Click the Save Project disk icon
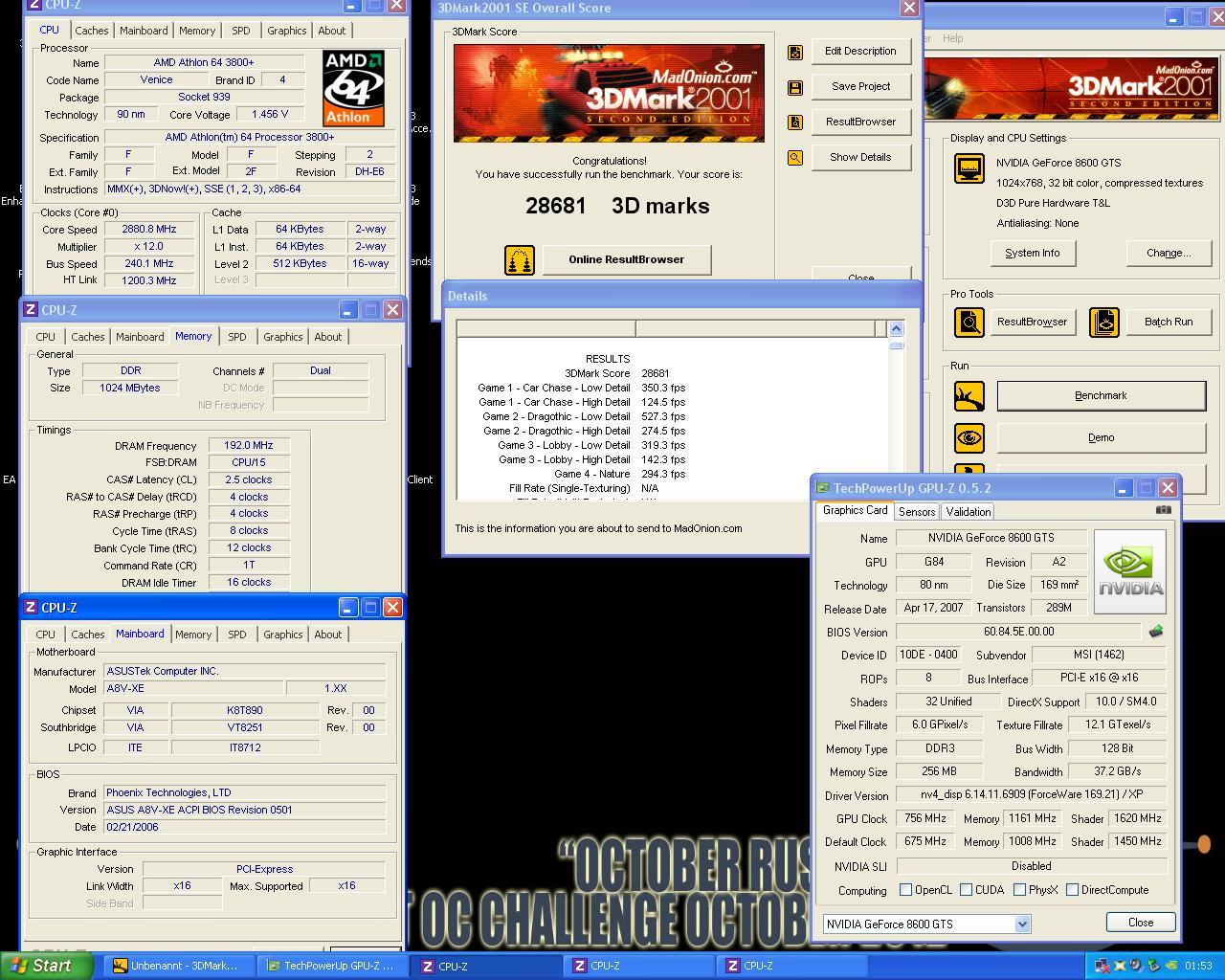This screenshot has width=1225, height=980. (x=794, y=87)
